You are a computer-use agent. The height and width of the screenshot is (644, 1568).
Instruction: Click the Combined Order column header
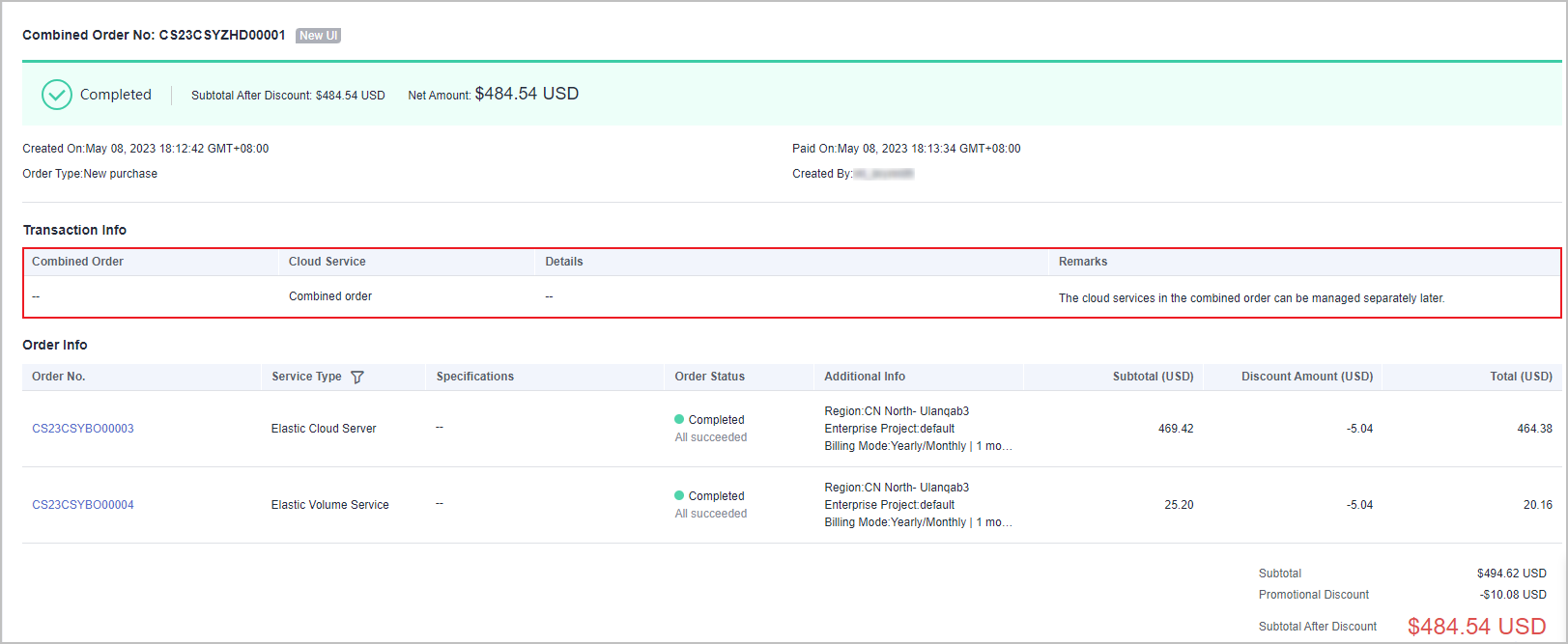(x=77, y=262)
